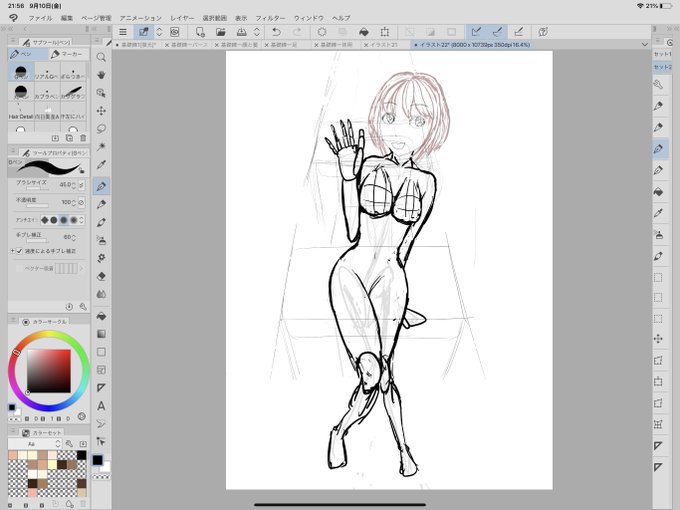Select the Hand move tool

click(x=101, y=75)
